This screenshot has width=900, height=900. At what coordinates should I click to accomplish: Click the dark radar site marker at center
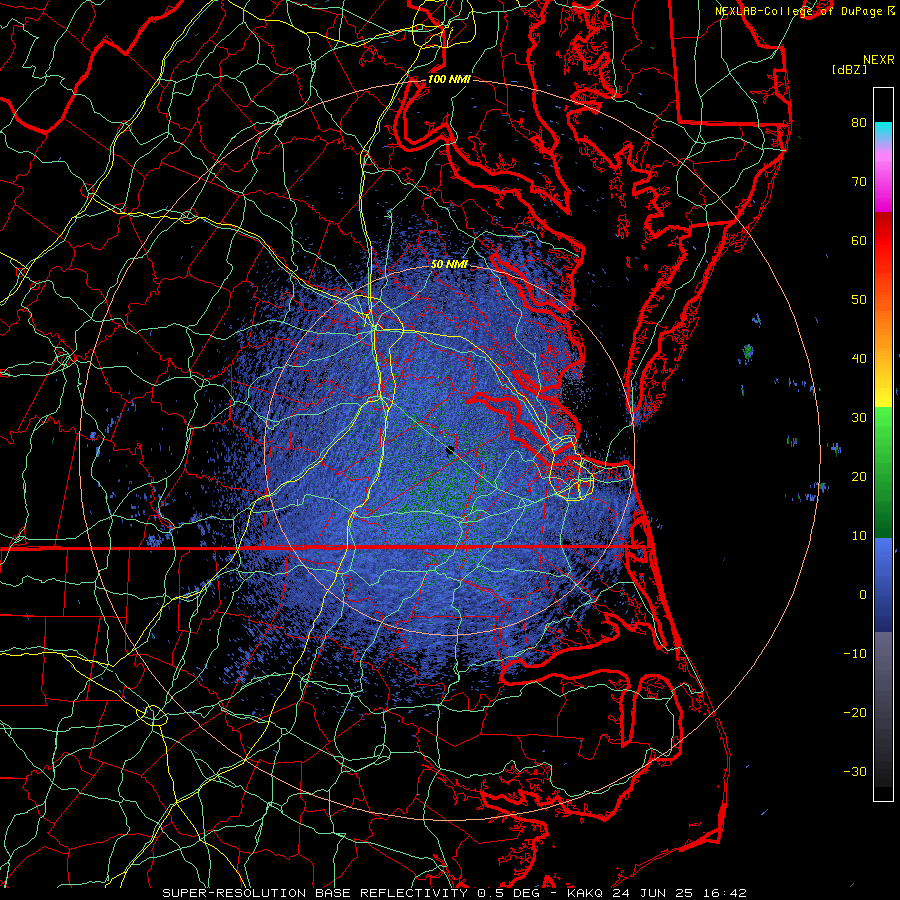(x=450, y=451)
